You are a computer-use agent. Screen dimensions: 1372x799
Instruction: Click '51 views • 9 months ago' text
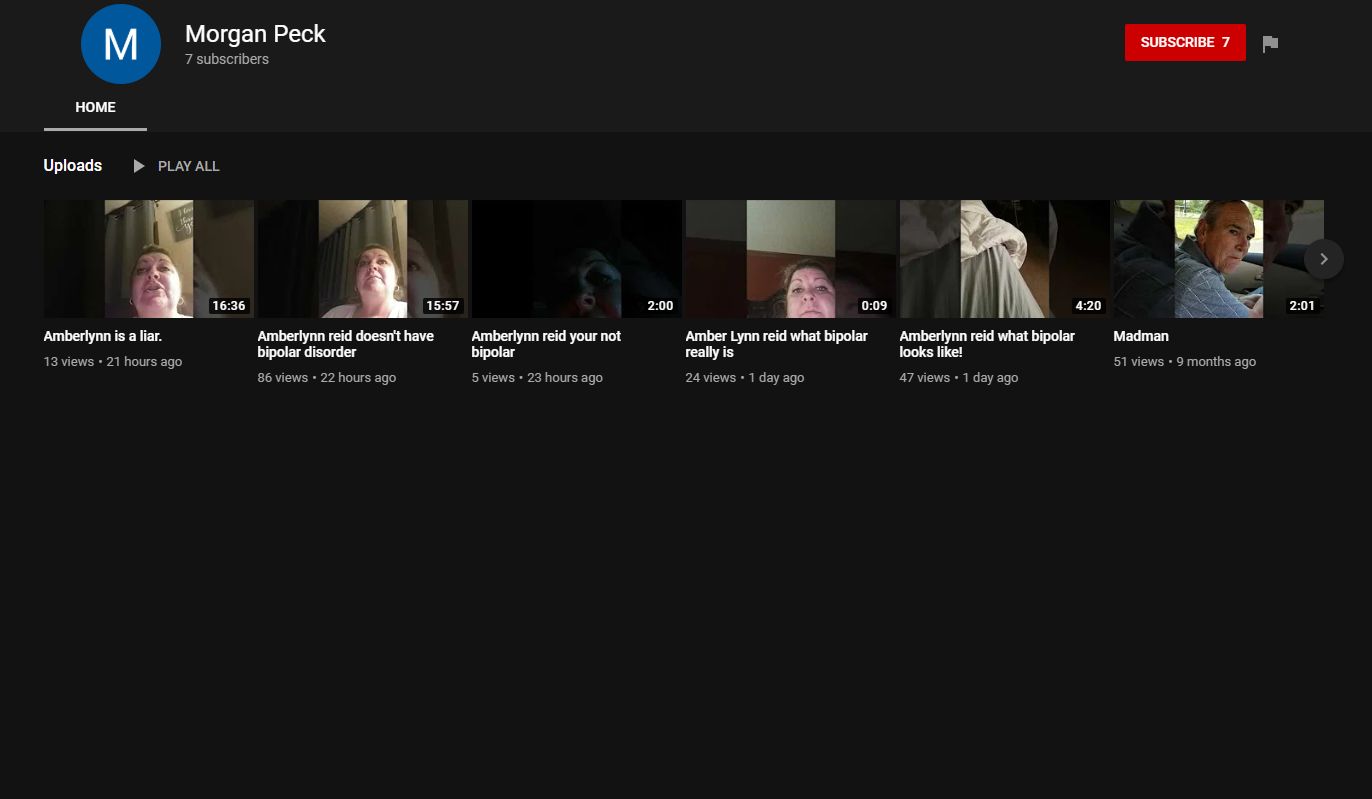click(1185, 362)
